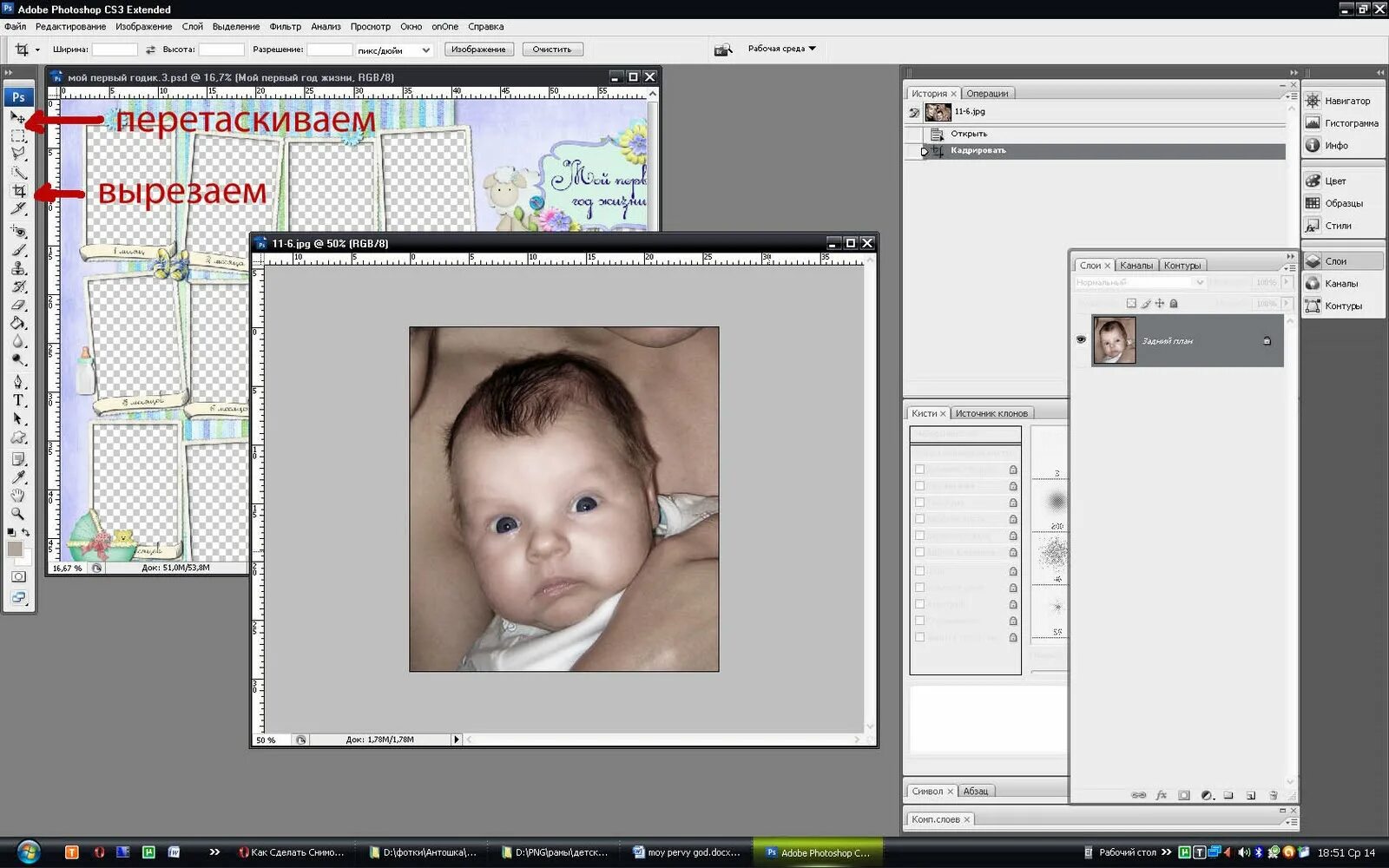The height and width of the screenshot is (868, 1389).
Task: Select the Eyedropper tool
Action: [17, 477]
